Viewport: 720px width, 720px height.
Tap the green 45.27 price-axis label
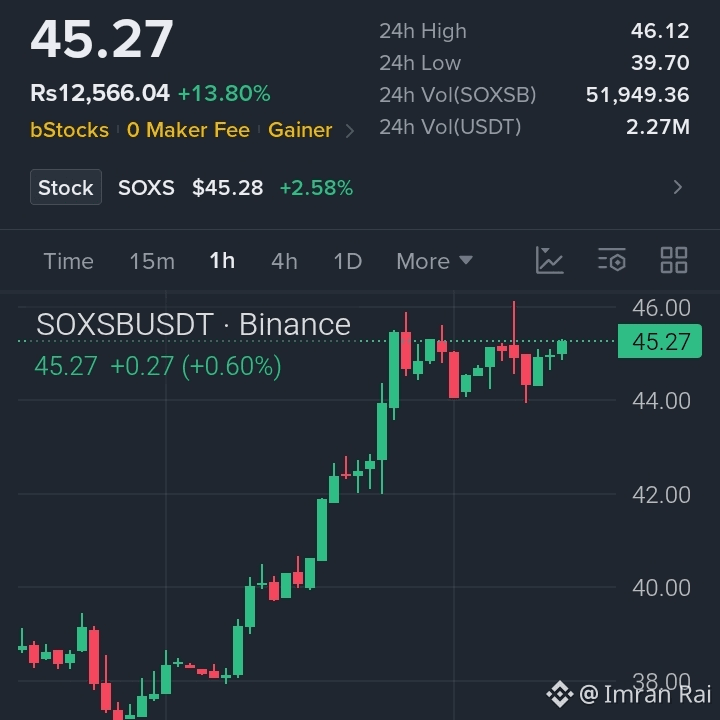tap(660, 341)
